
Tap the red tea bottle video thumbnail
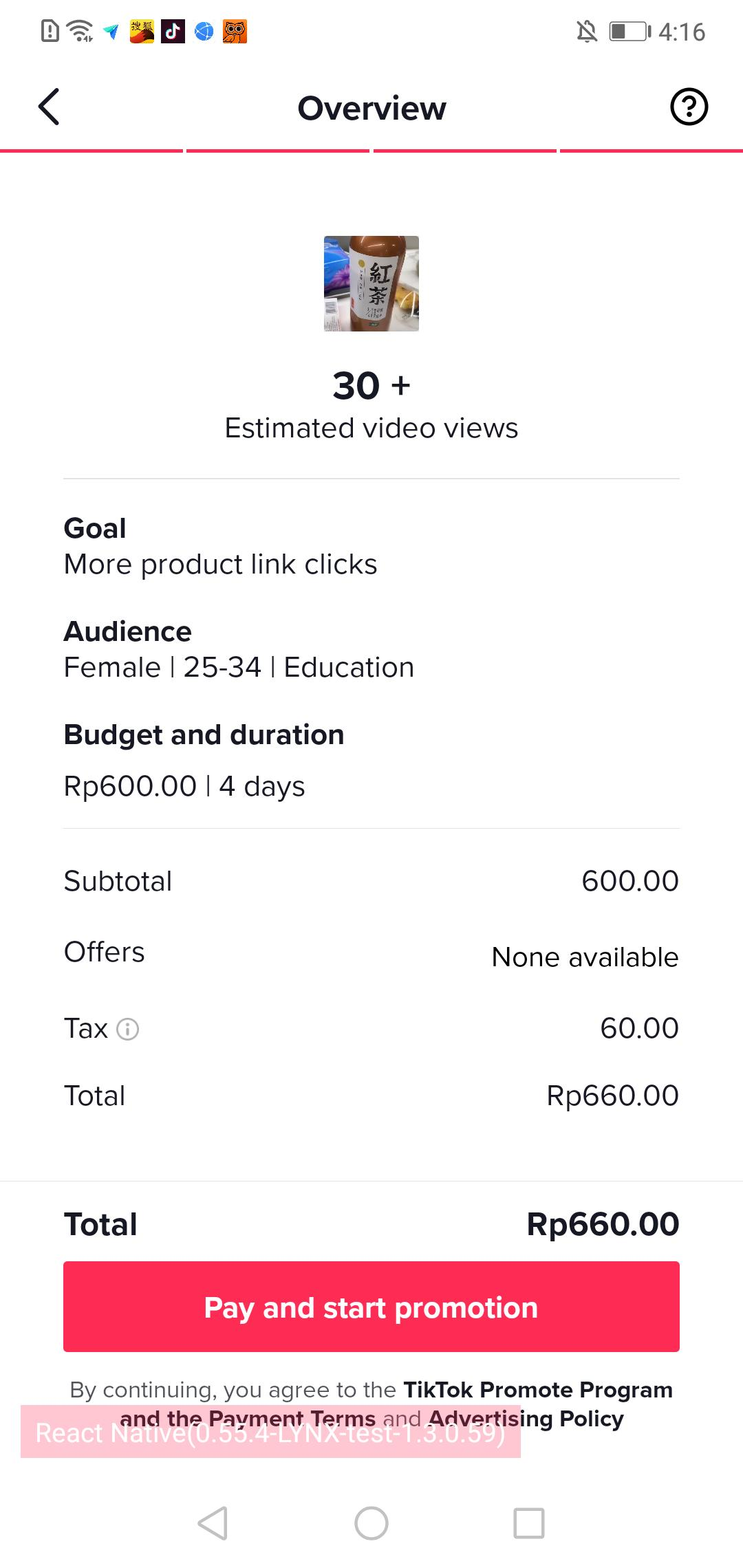pos(371,283)
